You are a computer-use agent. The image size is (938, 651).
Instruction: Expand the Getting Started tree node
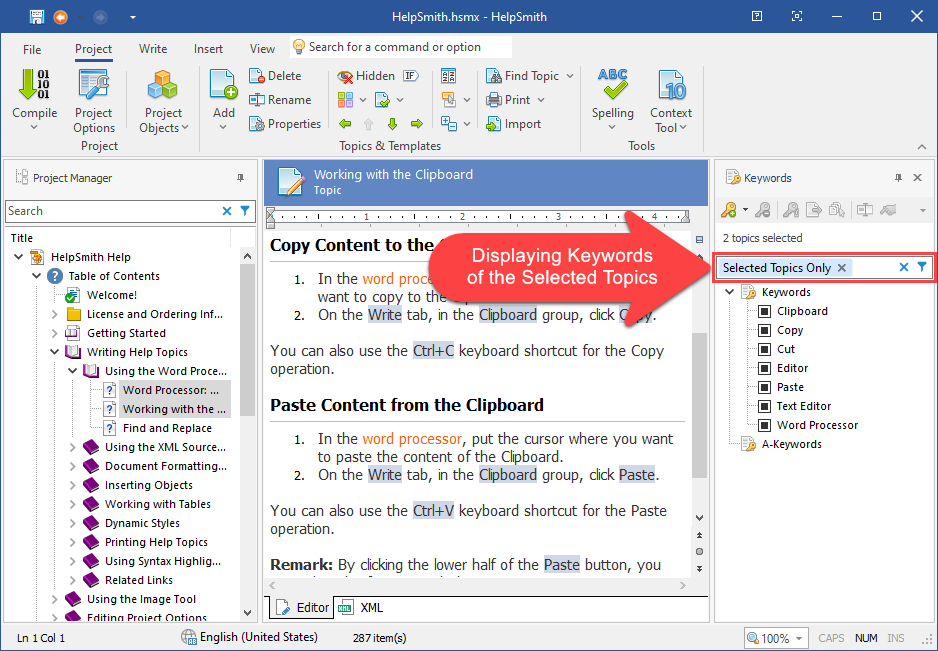tap(55, 333)
